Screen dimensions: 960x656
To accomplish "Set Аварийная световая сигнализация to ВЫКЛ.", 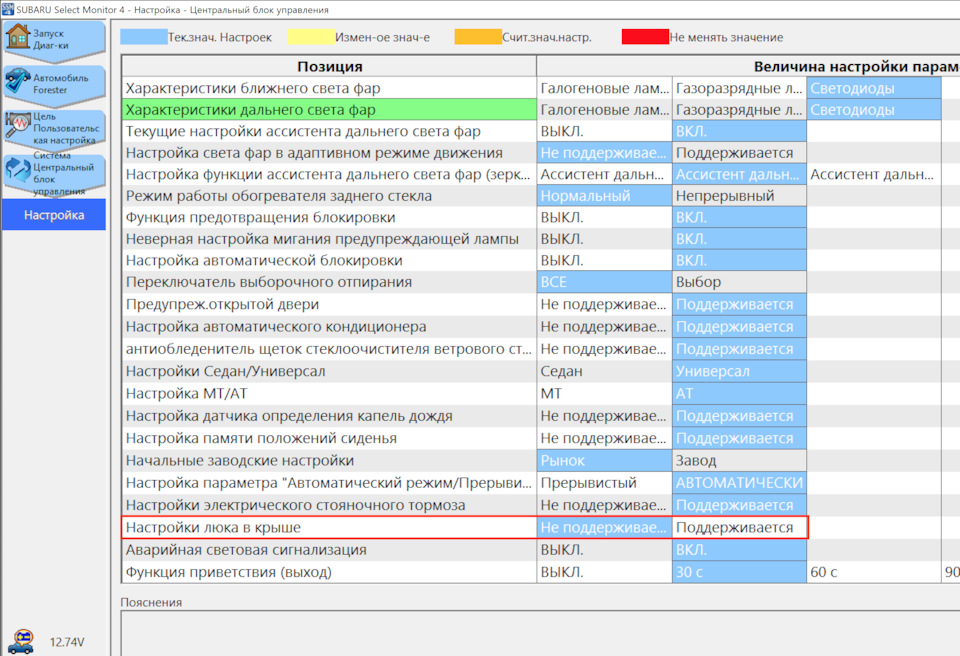I will coord(604,549).
